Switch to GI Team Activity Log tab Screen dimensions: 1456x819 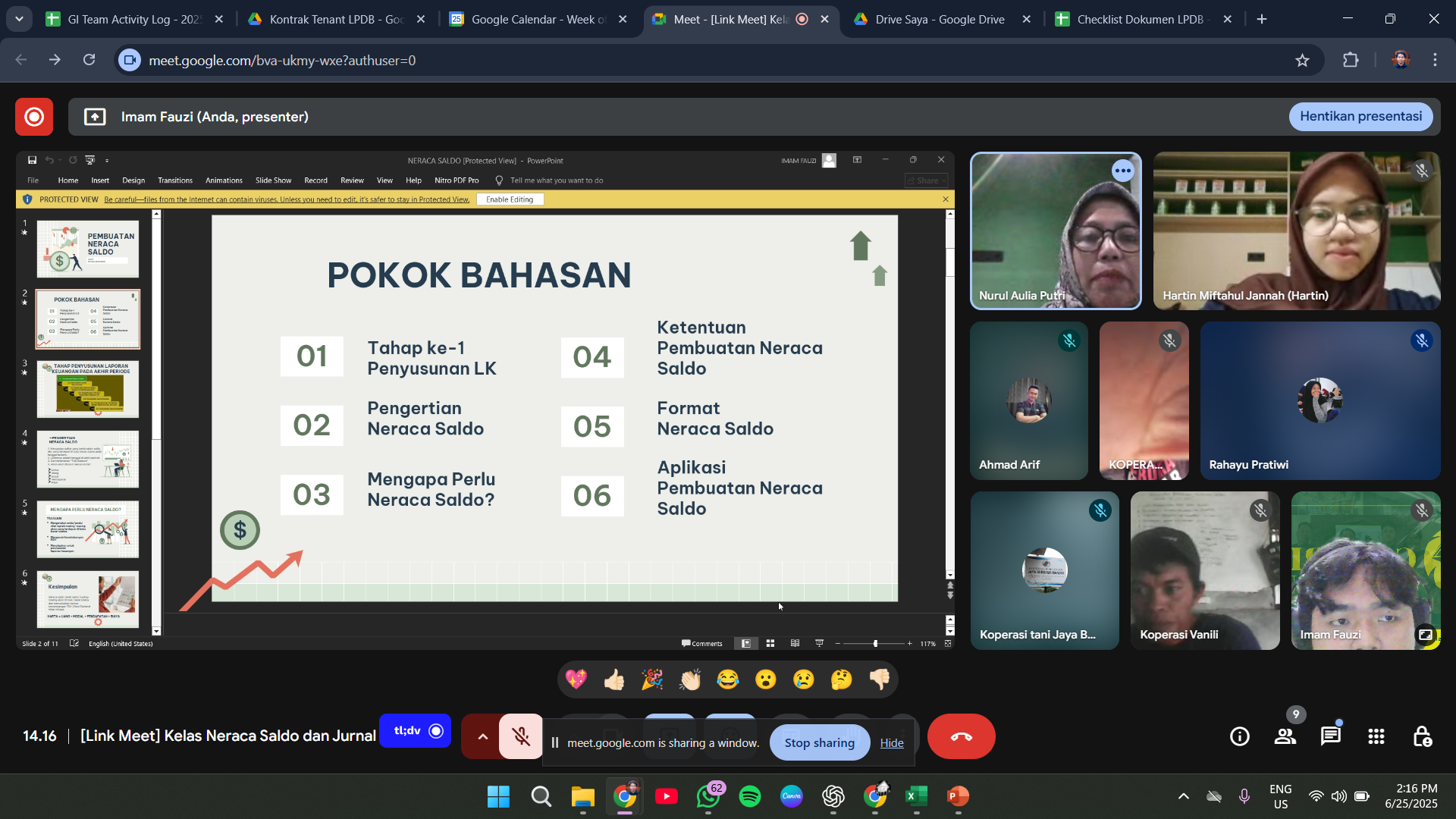tap(135, 20)
